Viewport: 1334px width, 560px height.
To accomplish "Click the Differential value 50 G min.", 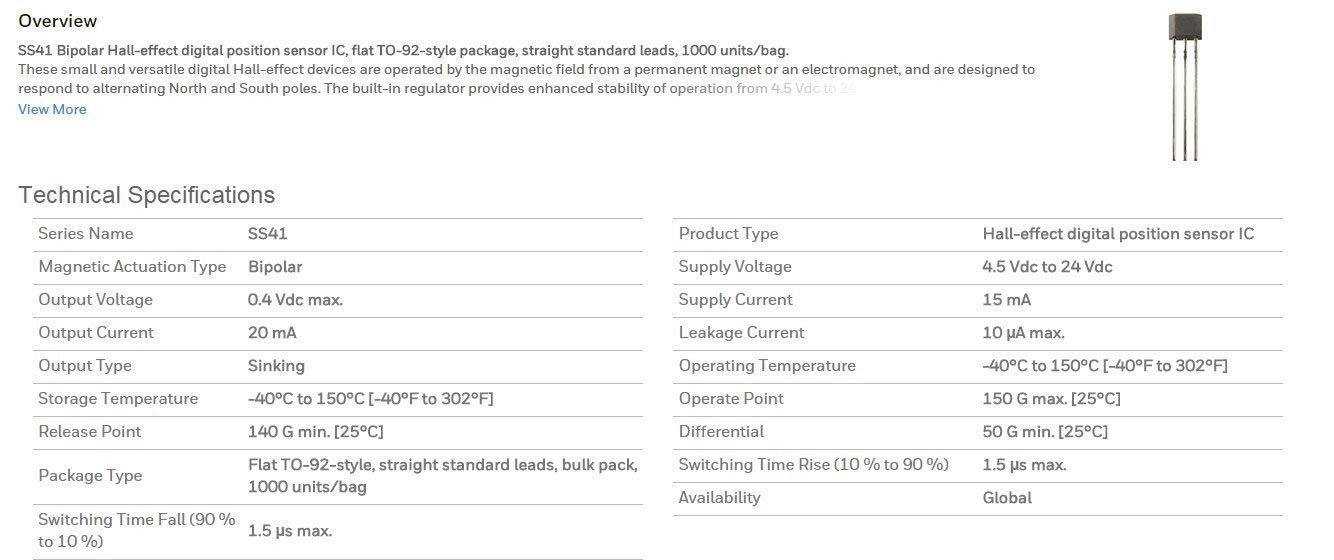I will point(1045,431).
